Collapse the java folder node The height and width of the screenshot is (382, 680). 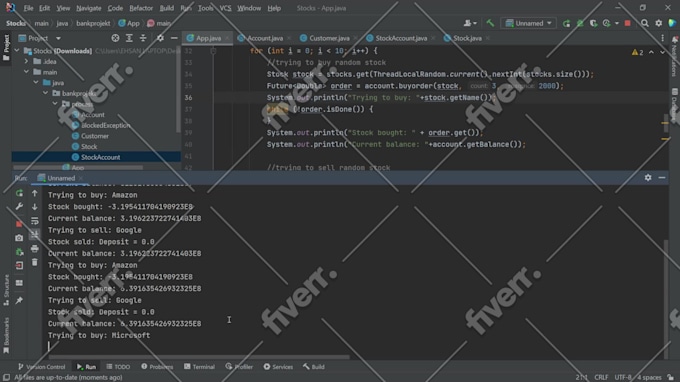tap(36, 82)
